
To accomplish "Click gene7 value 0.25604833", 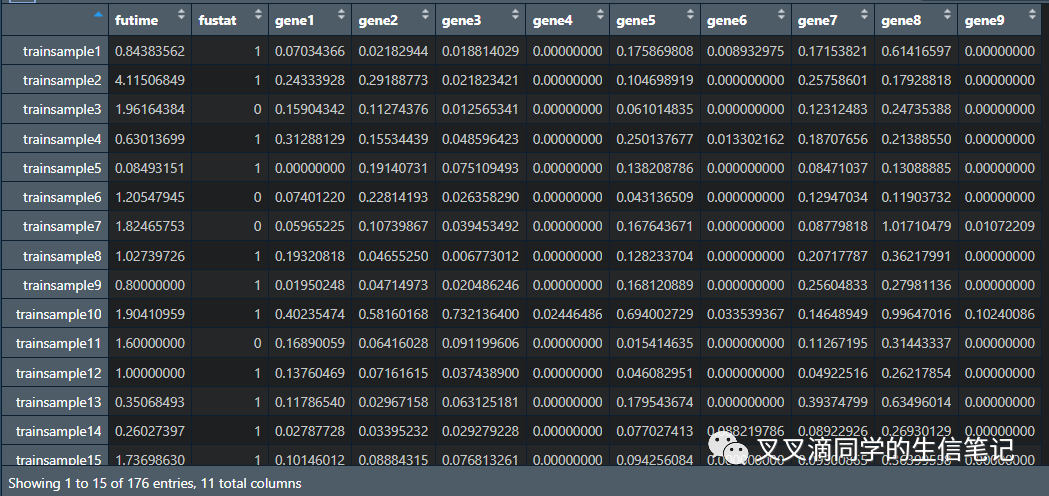I will 833,285.
